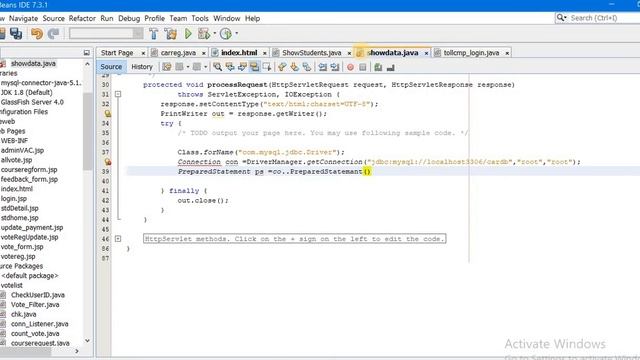
Task: Click the Stop Macro Recording icon
Action: (x=362, y=67)
